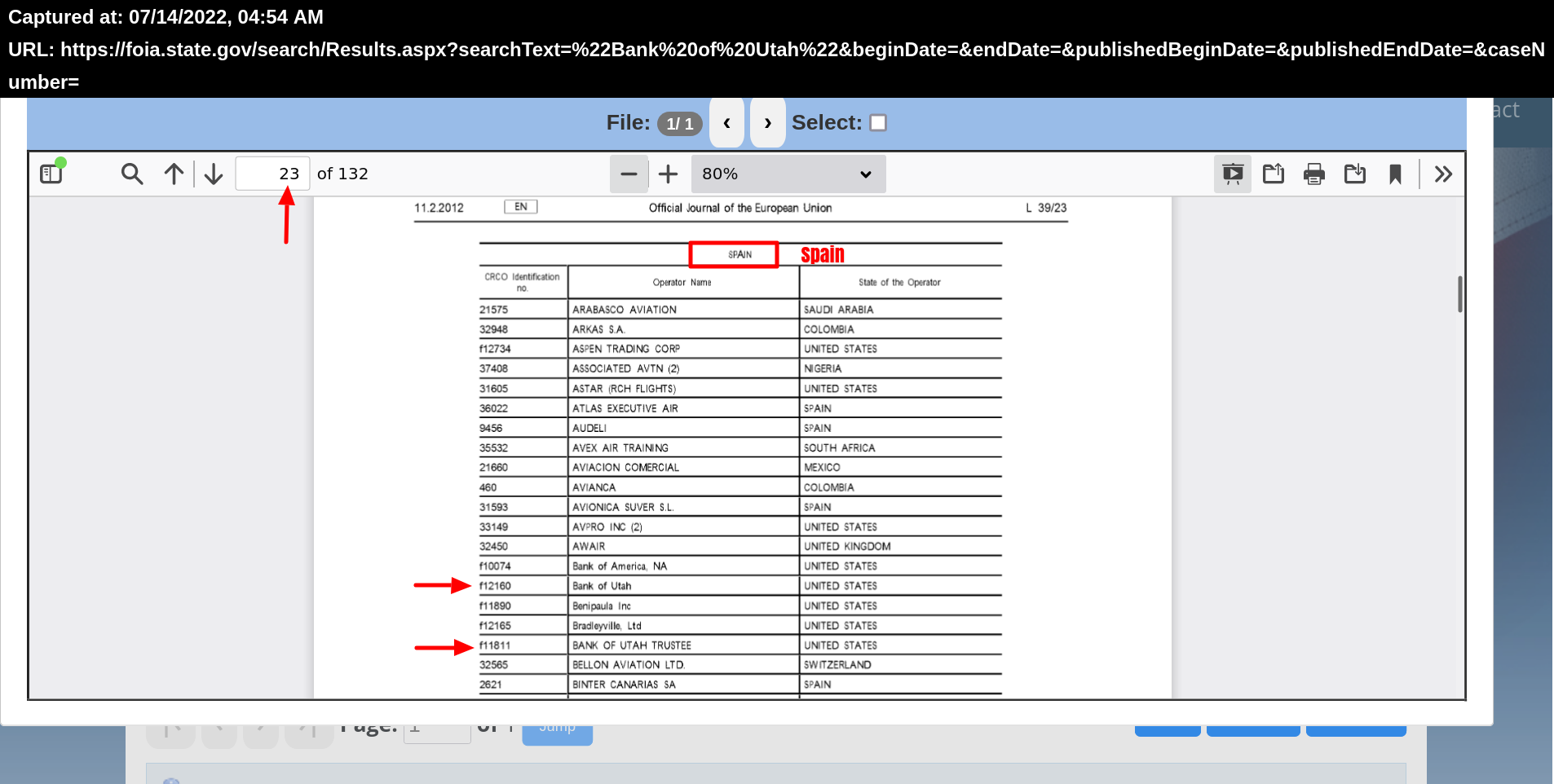This screenshot has width=1554, height=784.
Task: Click the Operator Name column header
Action: click(682, 283)
